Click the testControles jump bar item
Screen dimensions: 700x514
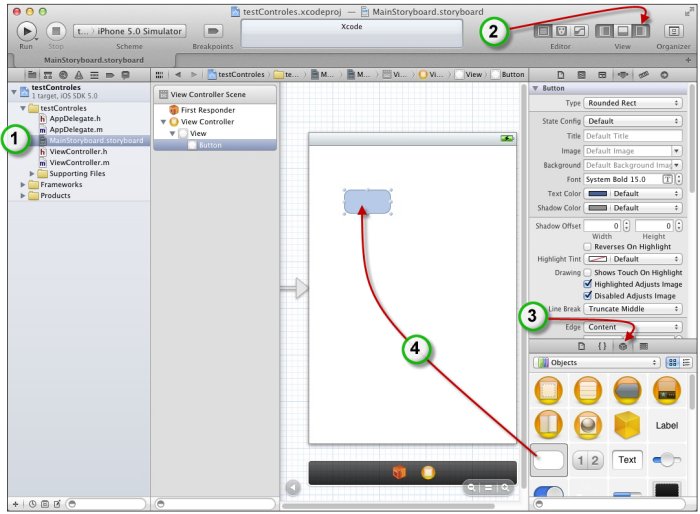236,75
